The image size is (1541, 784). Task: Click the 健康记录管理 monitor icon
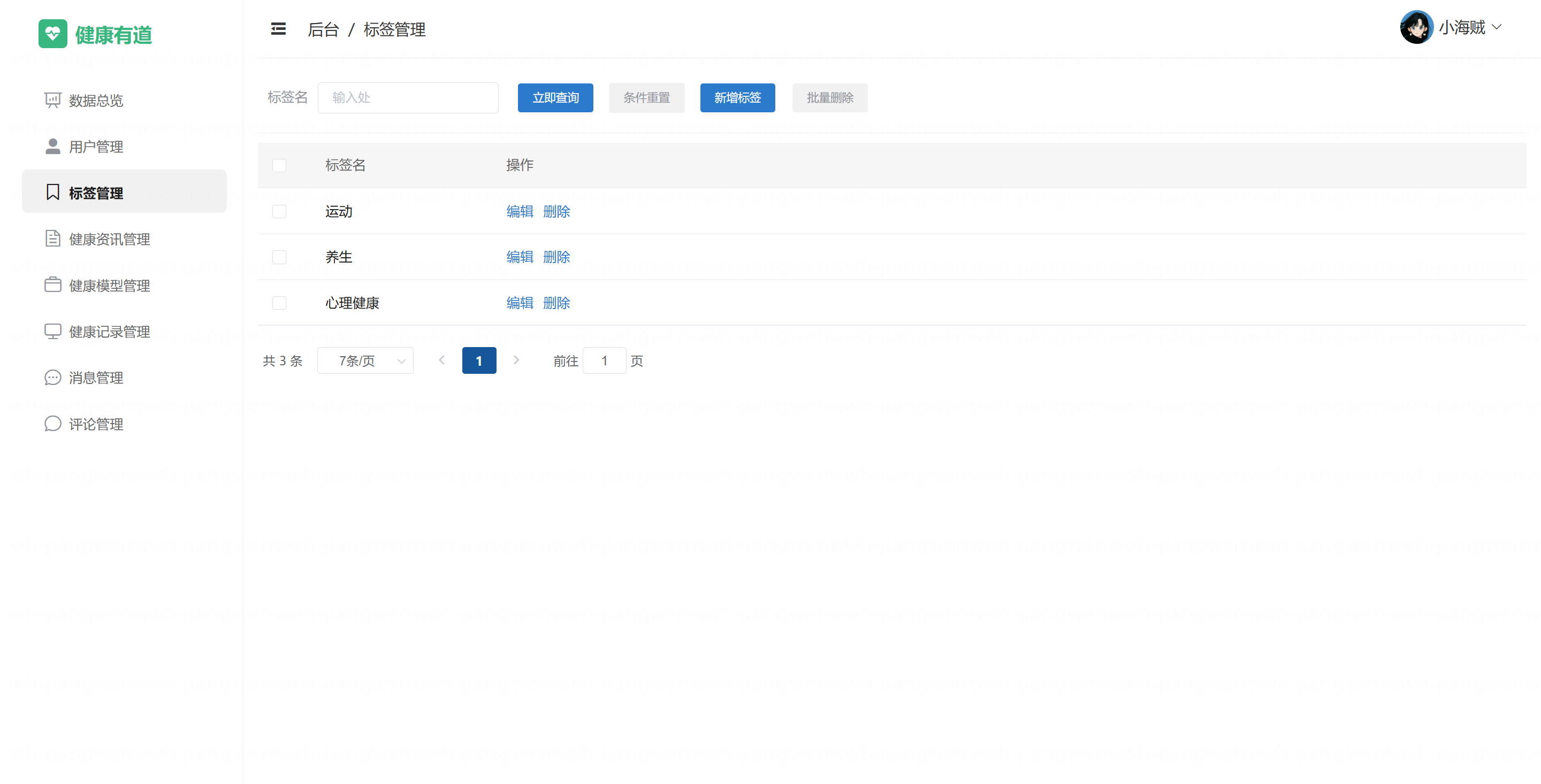52,331
